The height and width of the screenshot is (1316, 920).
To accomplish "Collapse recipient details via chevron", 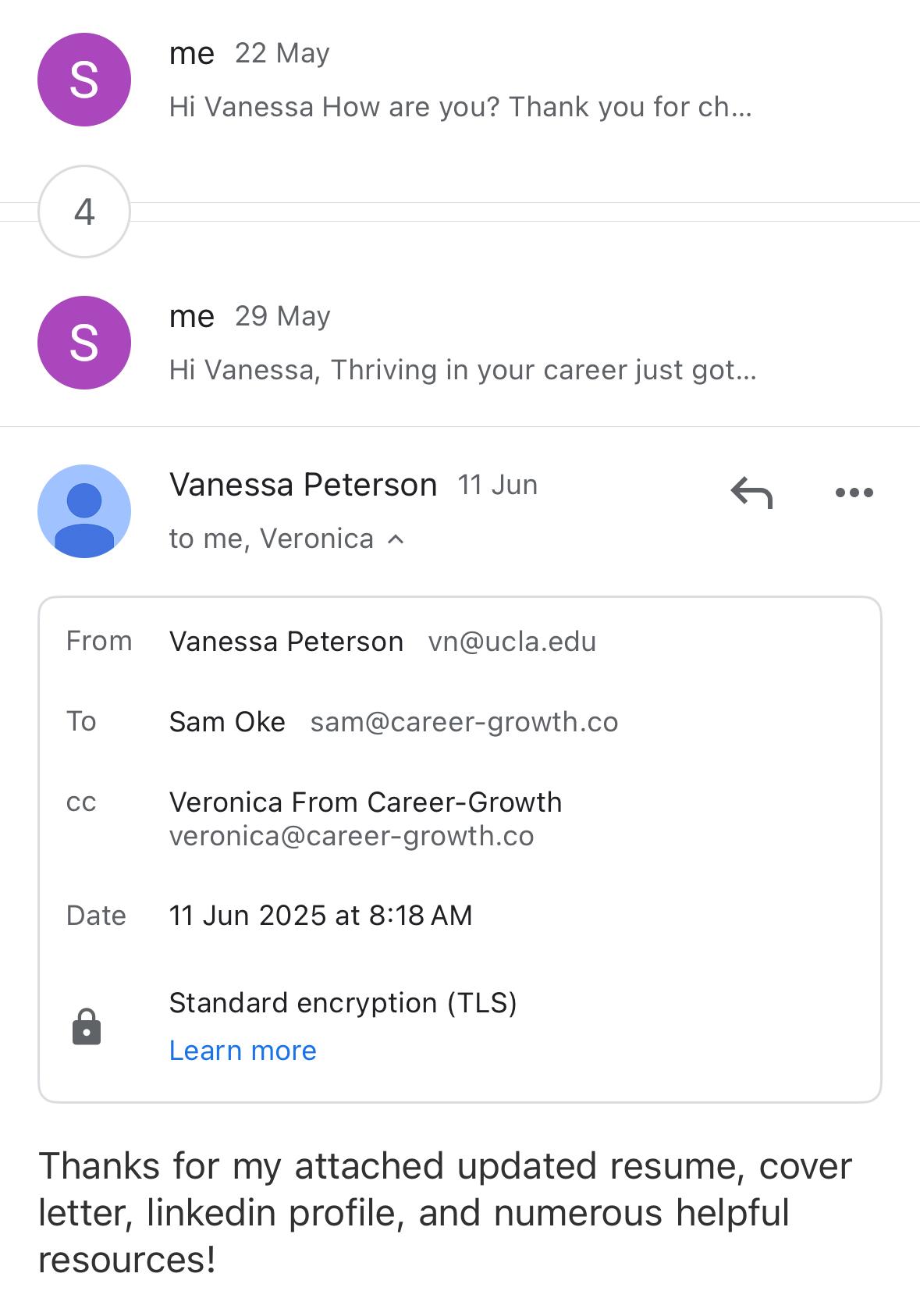I will tap(396, 539).
